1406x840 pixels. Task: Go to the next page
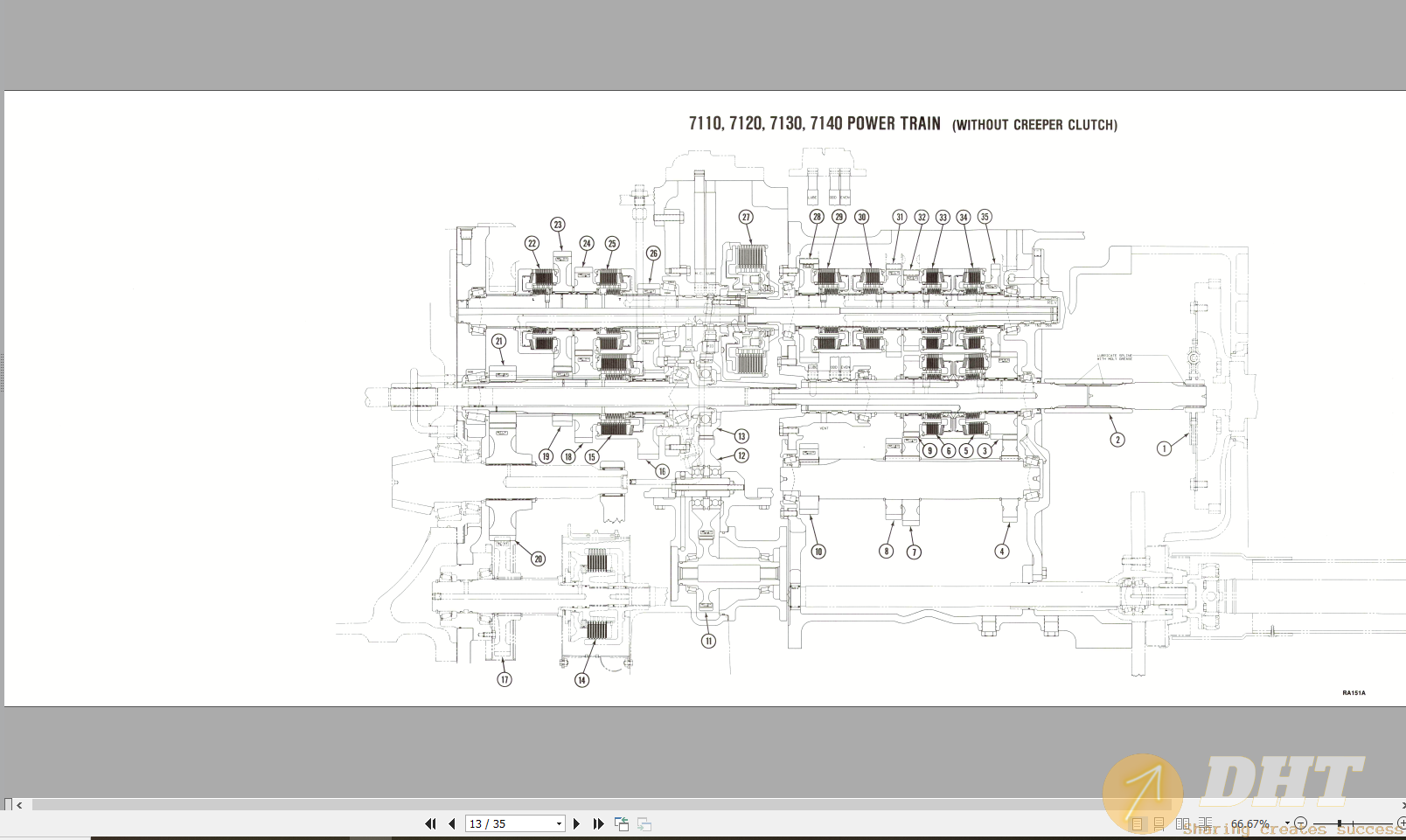pyautogui.click(x=577, y=823)
